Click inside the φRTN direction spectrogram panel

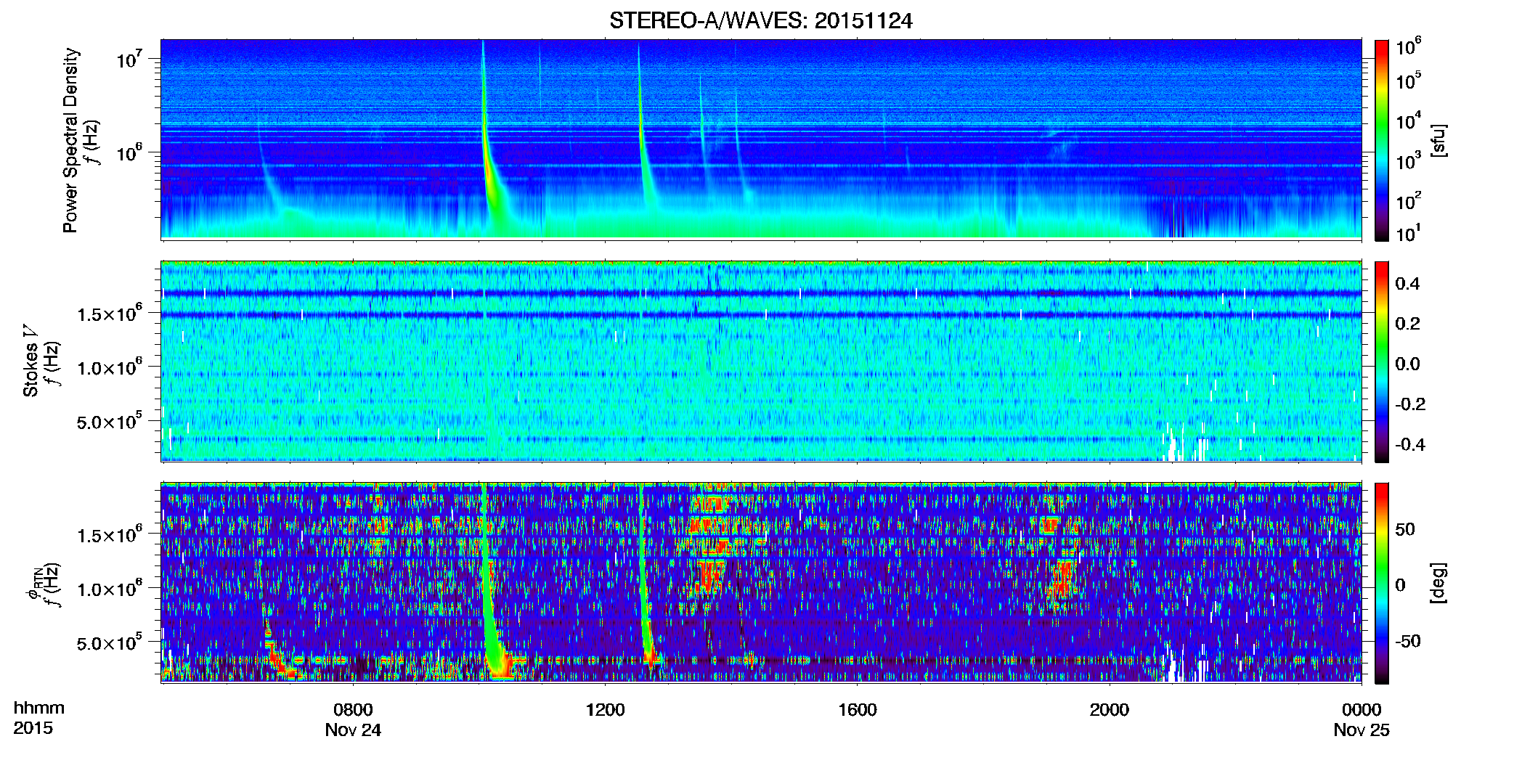(761, 582)
